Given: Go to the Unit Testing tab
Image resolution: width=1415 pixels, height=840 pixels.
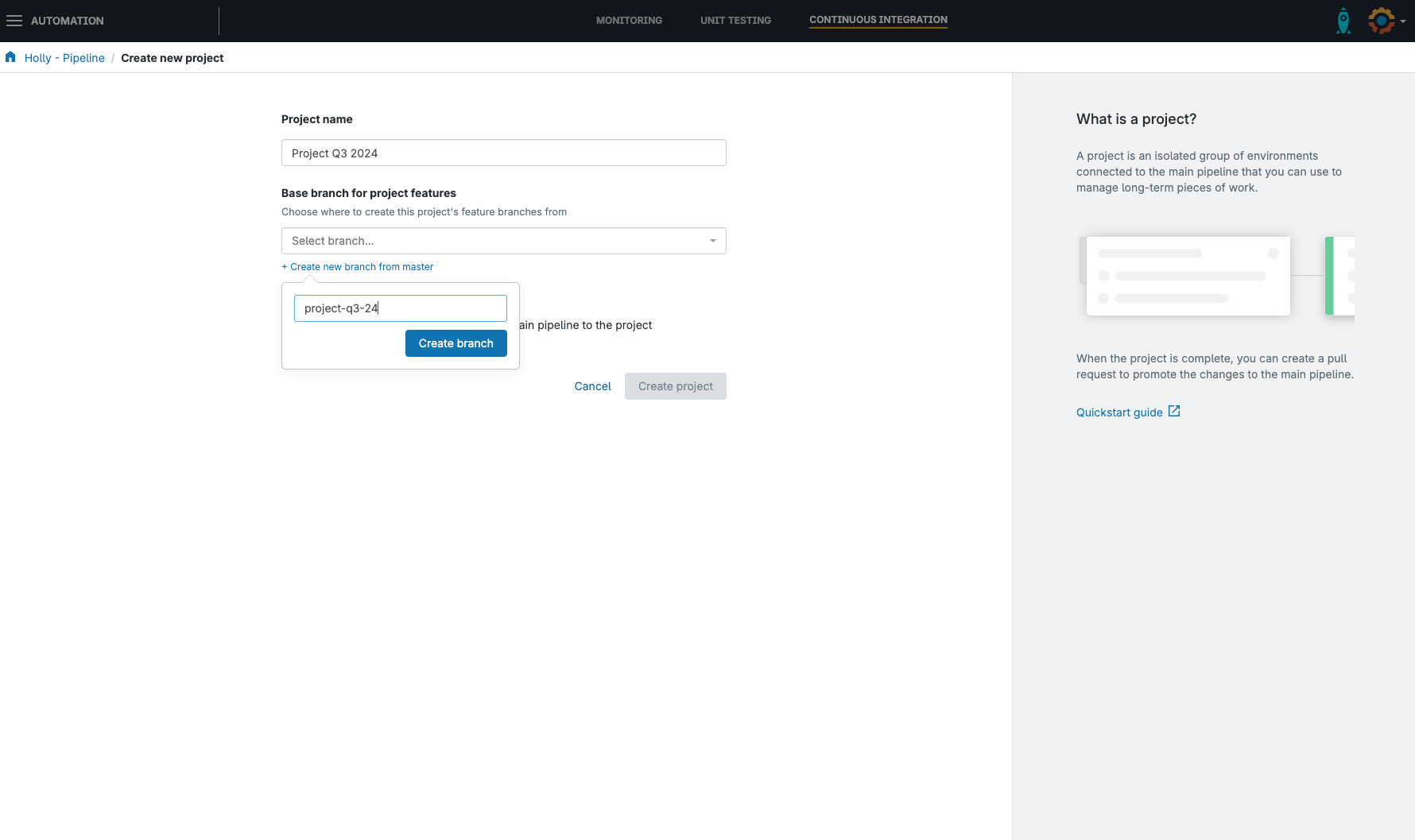Looking at the screenshot, I should click(x=735, y=21).
